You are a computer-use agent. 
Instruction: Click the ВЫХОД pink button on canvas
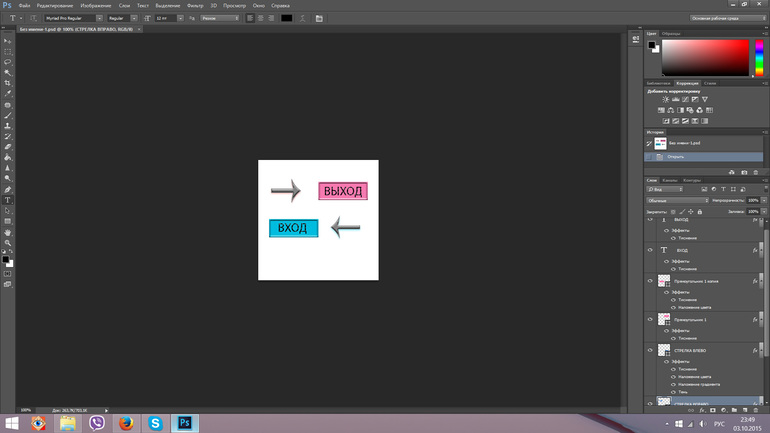coord(343,191)
